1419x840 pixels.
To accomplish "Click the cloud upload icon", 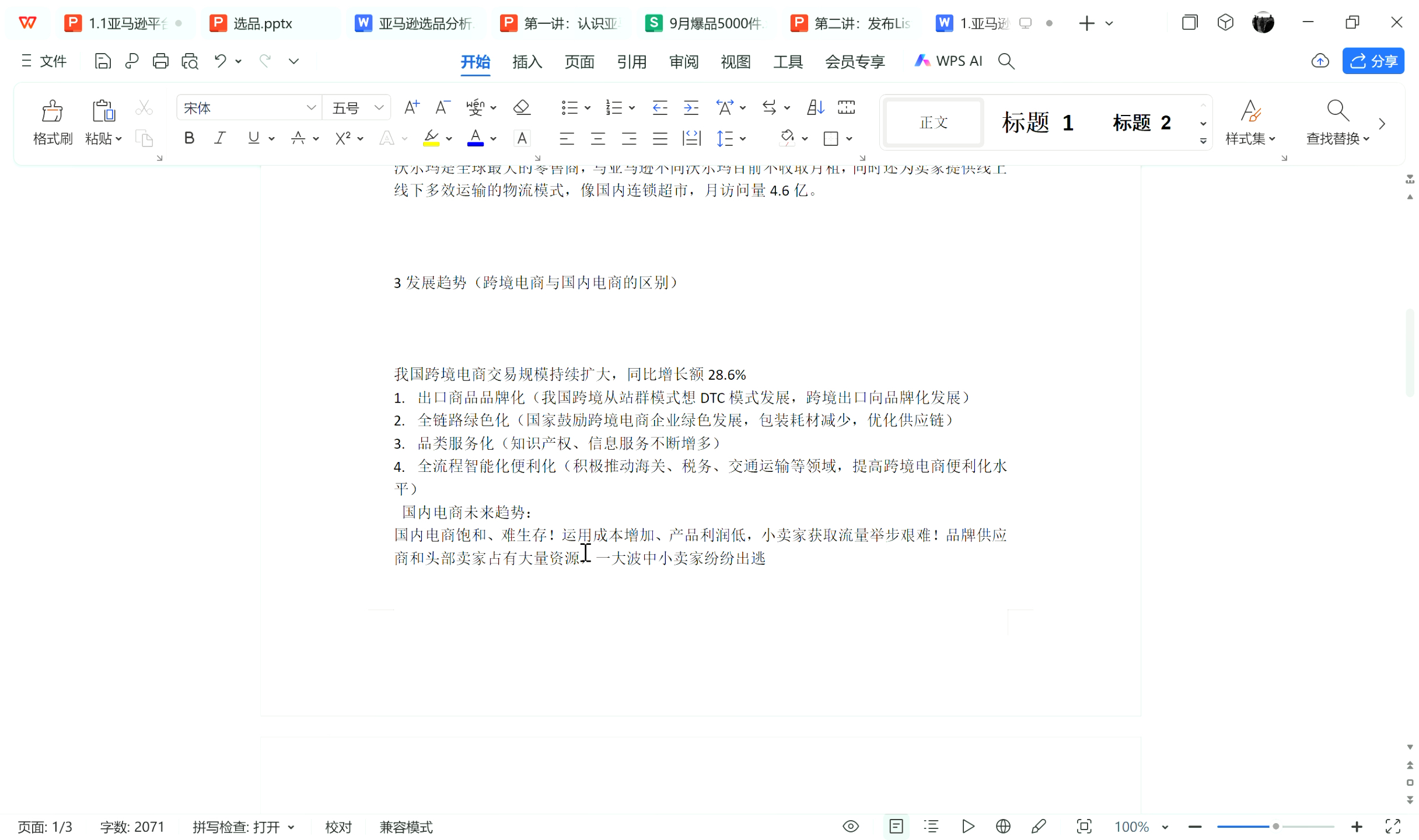I will click(x=1320, y=61).
